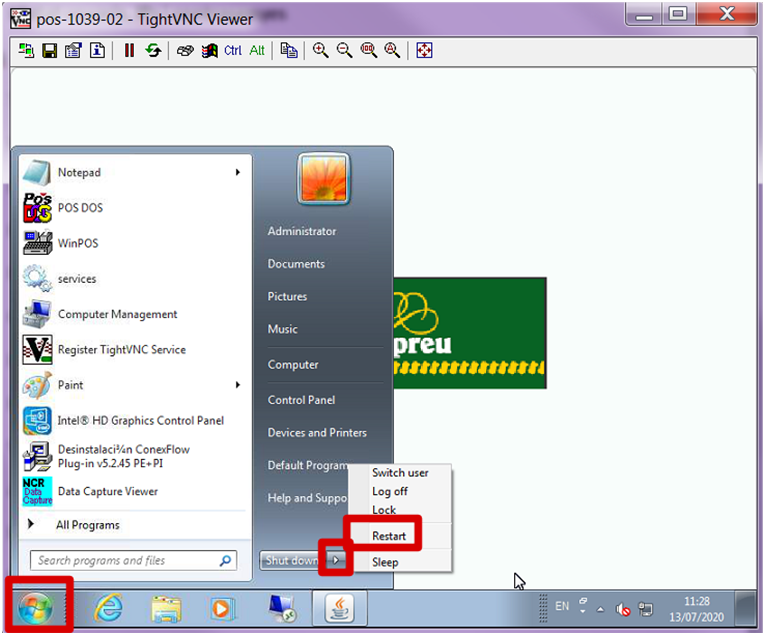Open the file transfer toolbar icon

(289, 50)
